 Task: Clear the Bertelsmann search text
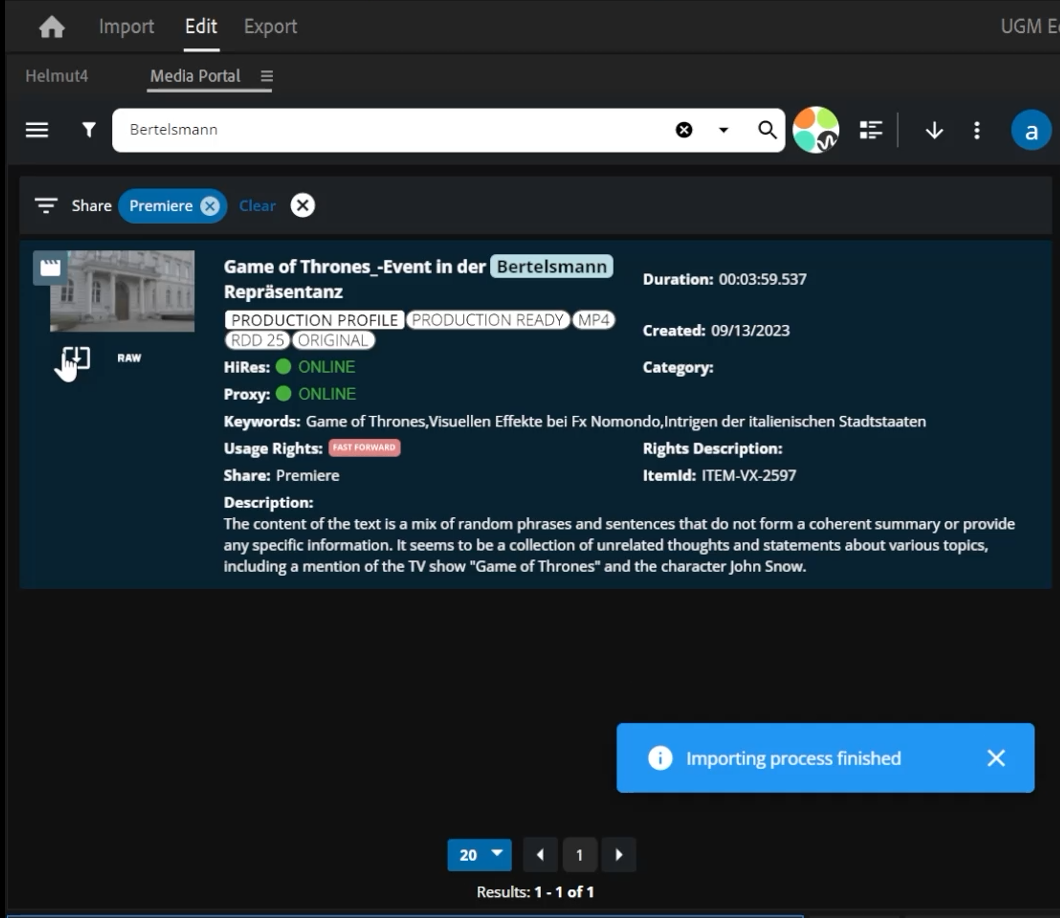coord(684,130)
